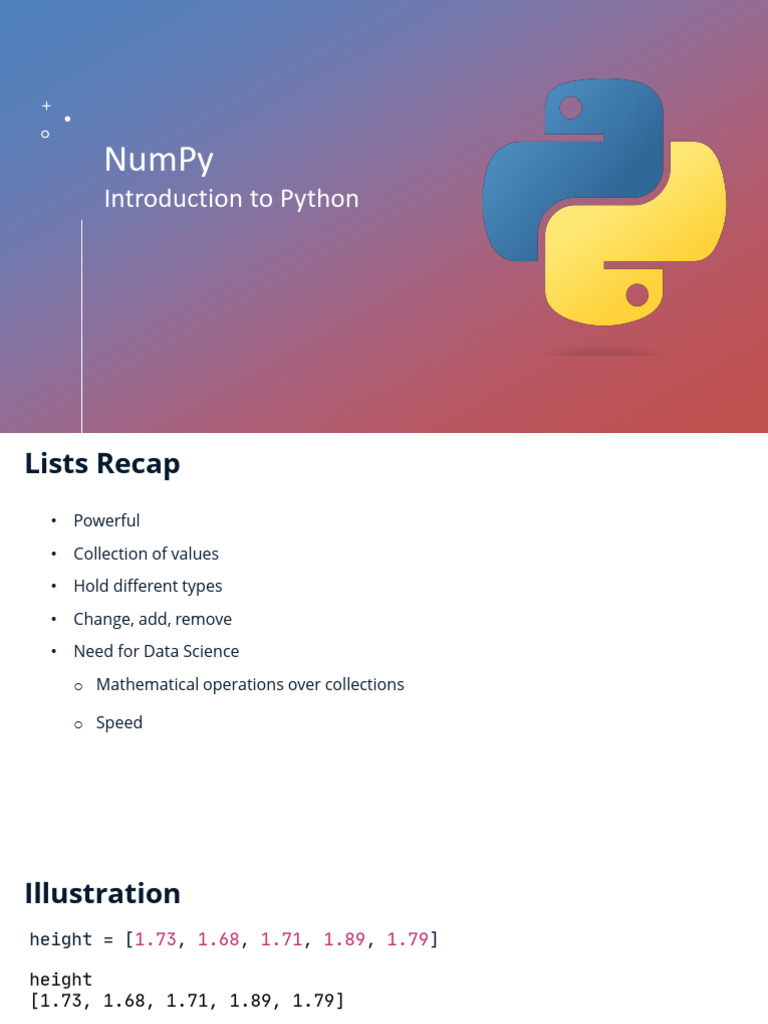
Task: Click the standalone 'height' code line
Action: click(x=61, y=980)
